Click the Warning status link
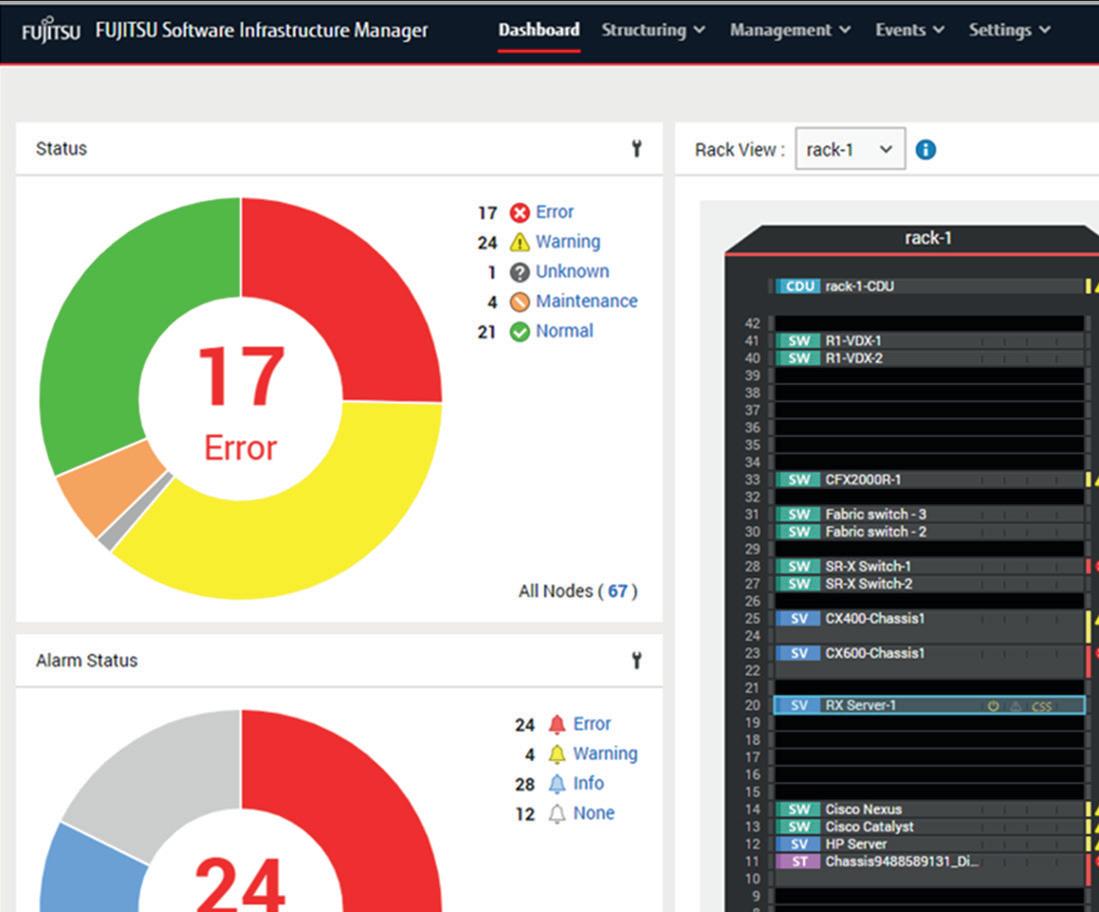Screen dimensions: 1099x912 (x=568, y=241)
